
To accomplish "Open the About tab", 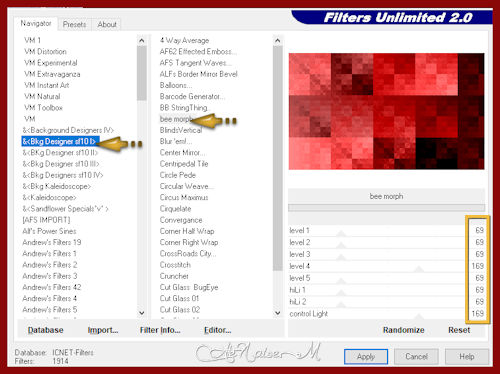I will (107, 24).
